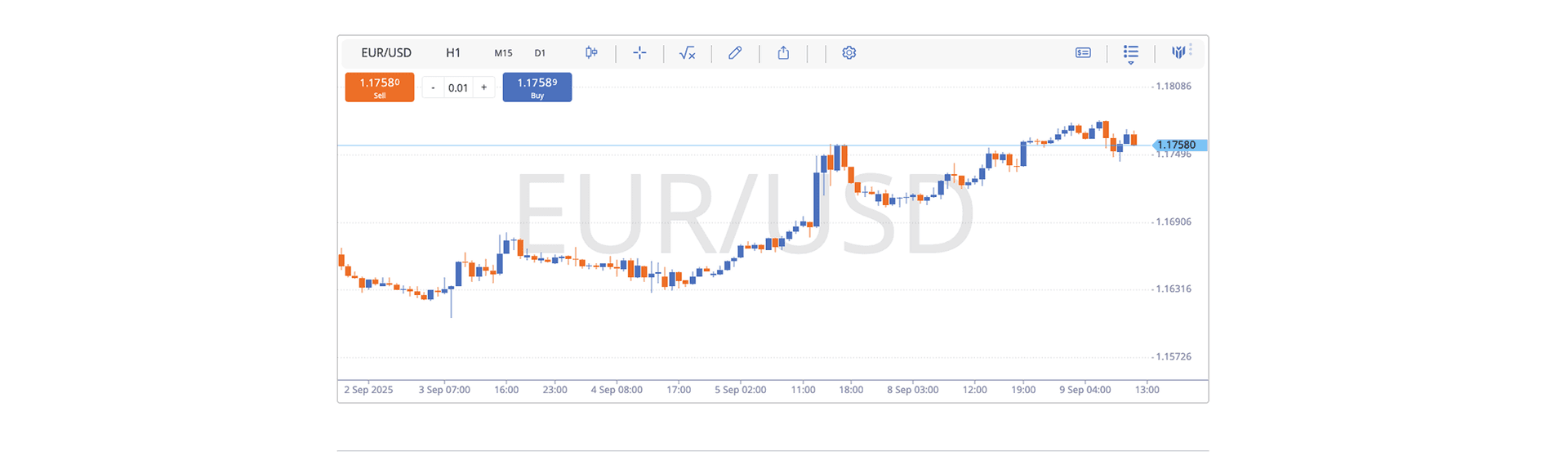Click the 9 Sep 04:00 time label

click(1085, 390)
